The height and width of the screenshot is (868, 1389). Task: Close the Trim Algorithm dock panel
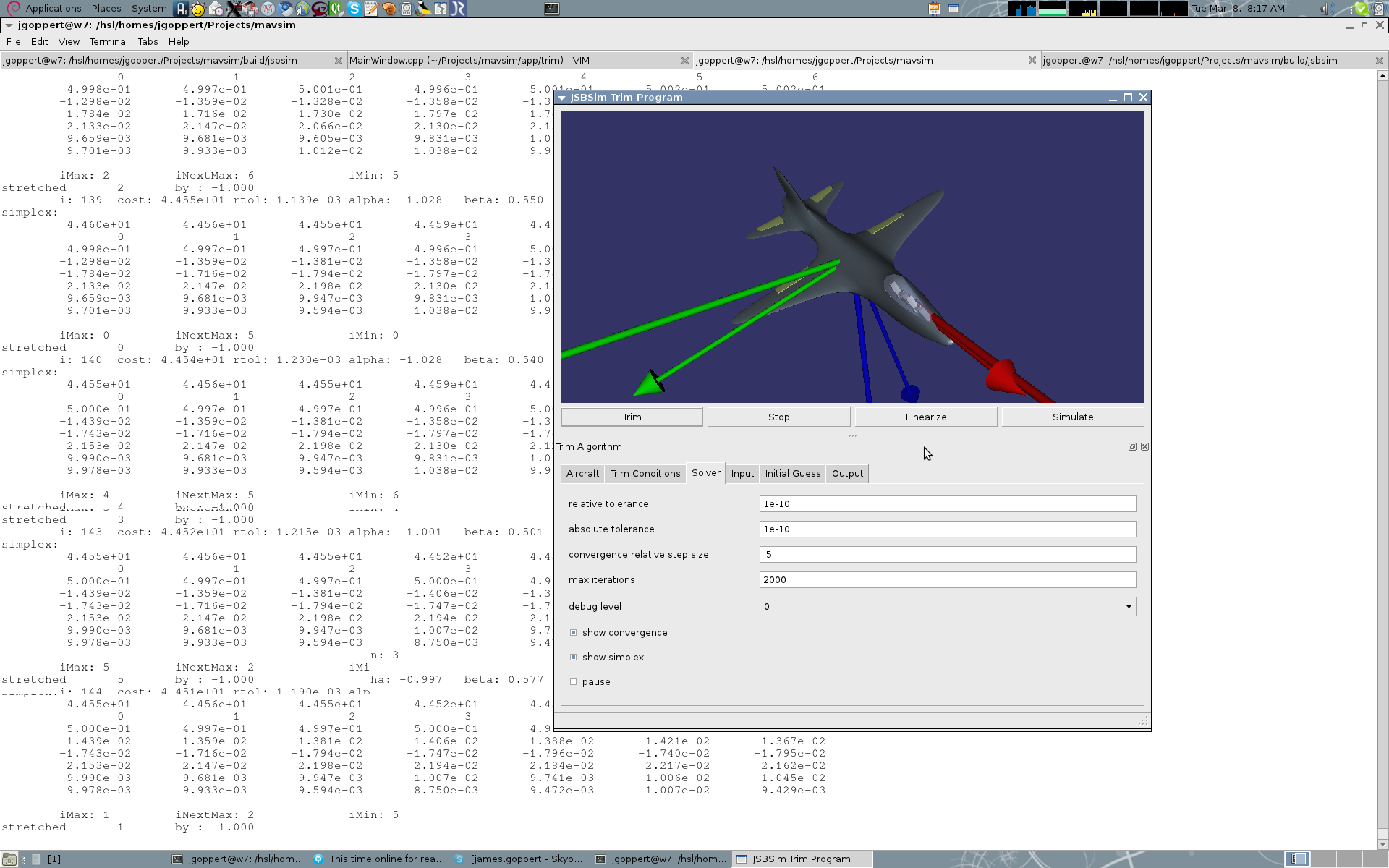[x=1144, y=447]
